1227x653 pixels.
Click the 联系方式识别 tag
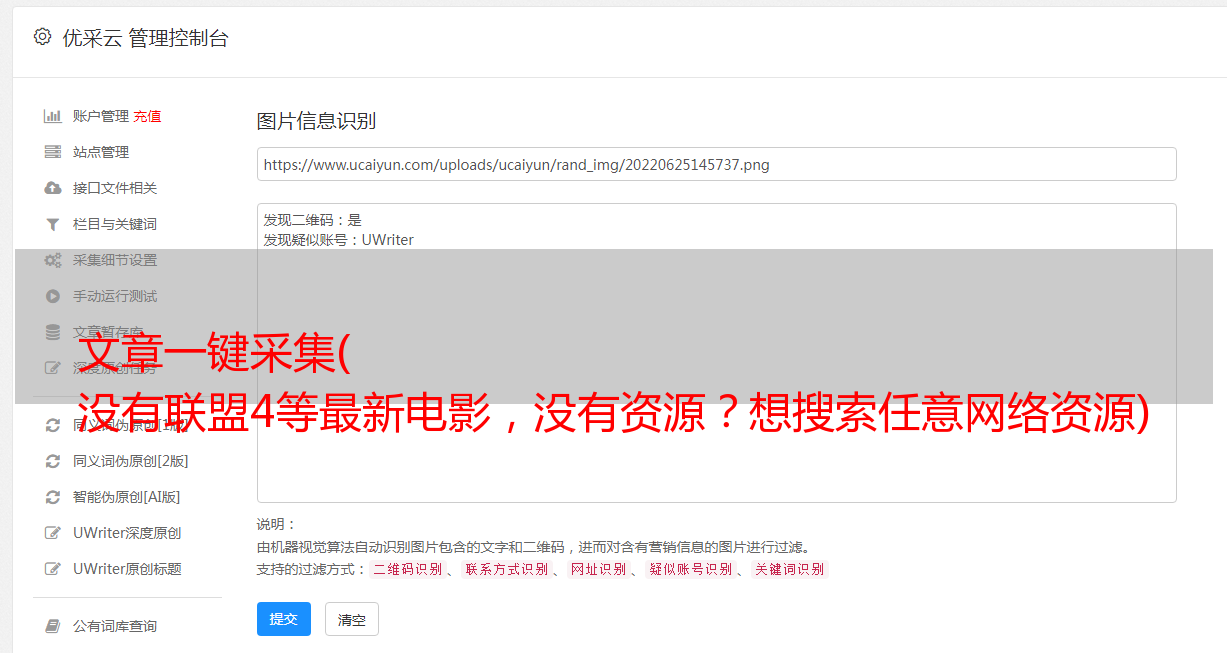tap(506, 569)
